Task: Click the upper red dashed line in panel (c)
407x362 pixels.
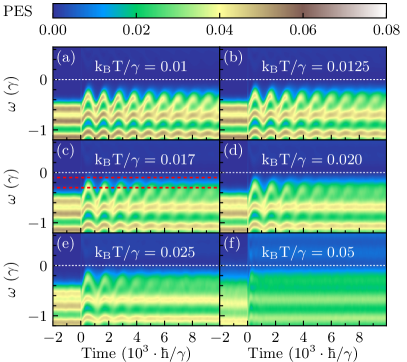Action: point(136,178)
